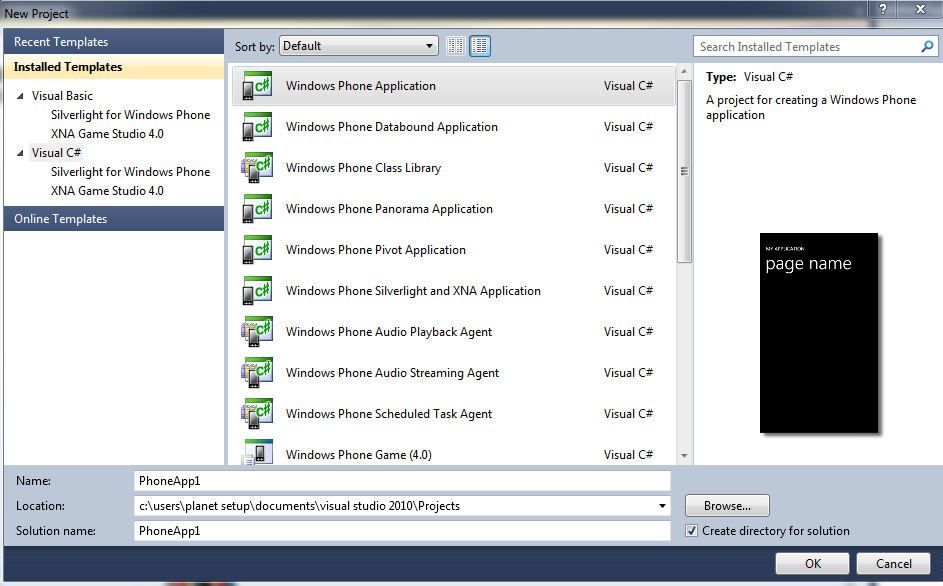Select 'Windows Phone Game (4.0)' text
Image resolution: width=943 pixels, height=586 pixels.
click(358, 455)
